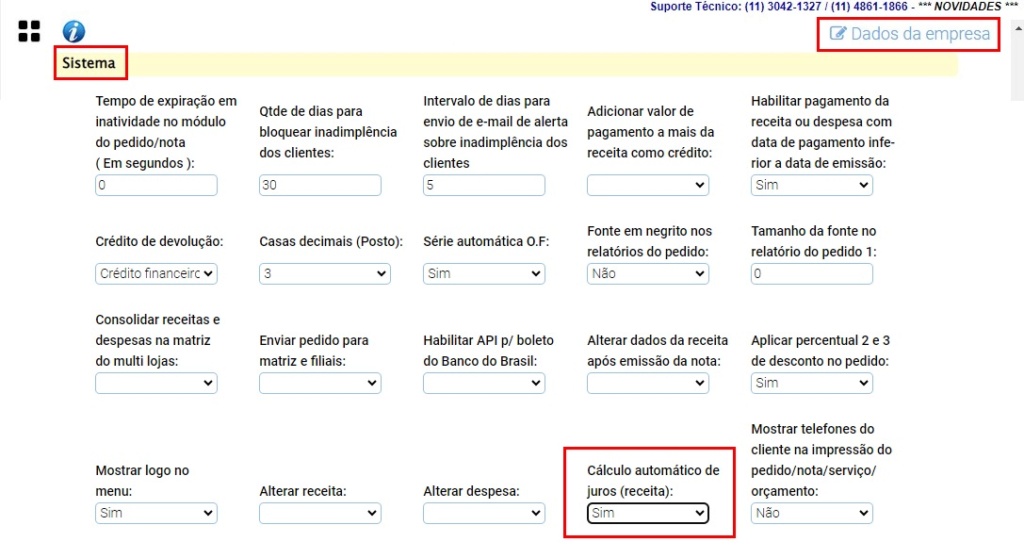1024x558 pixels.
Task: Open Mostrar telefones do cliente na impressão dropdown
Action: 812,513
